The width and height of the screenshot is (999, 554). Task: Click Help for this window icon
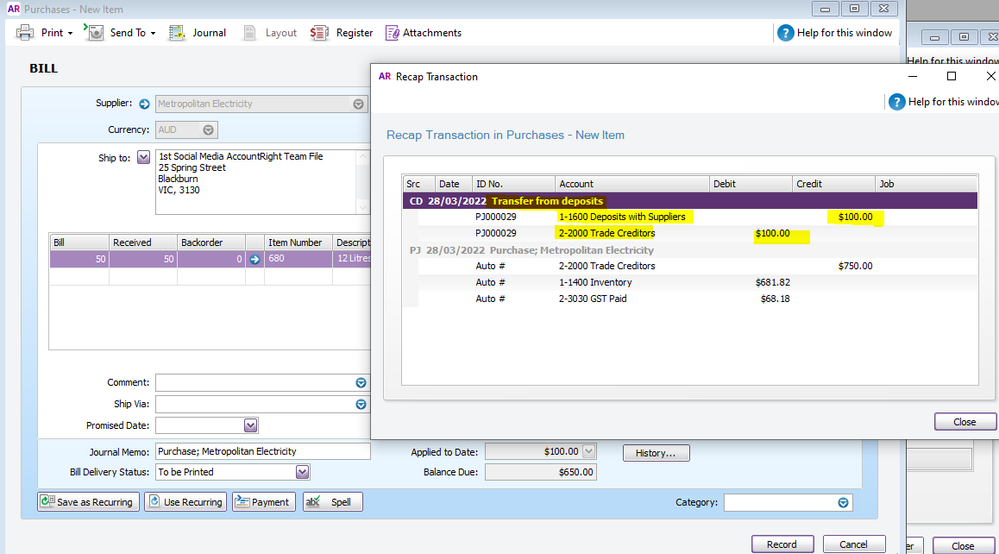tap(786, 33)
